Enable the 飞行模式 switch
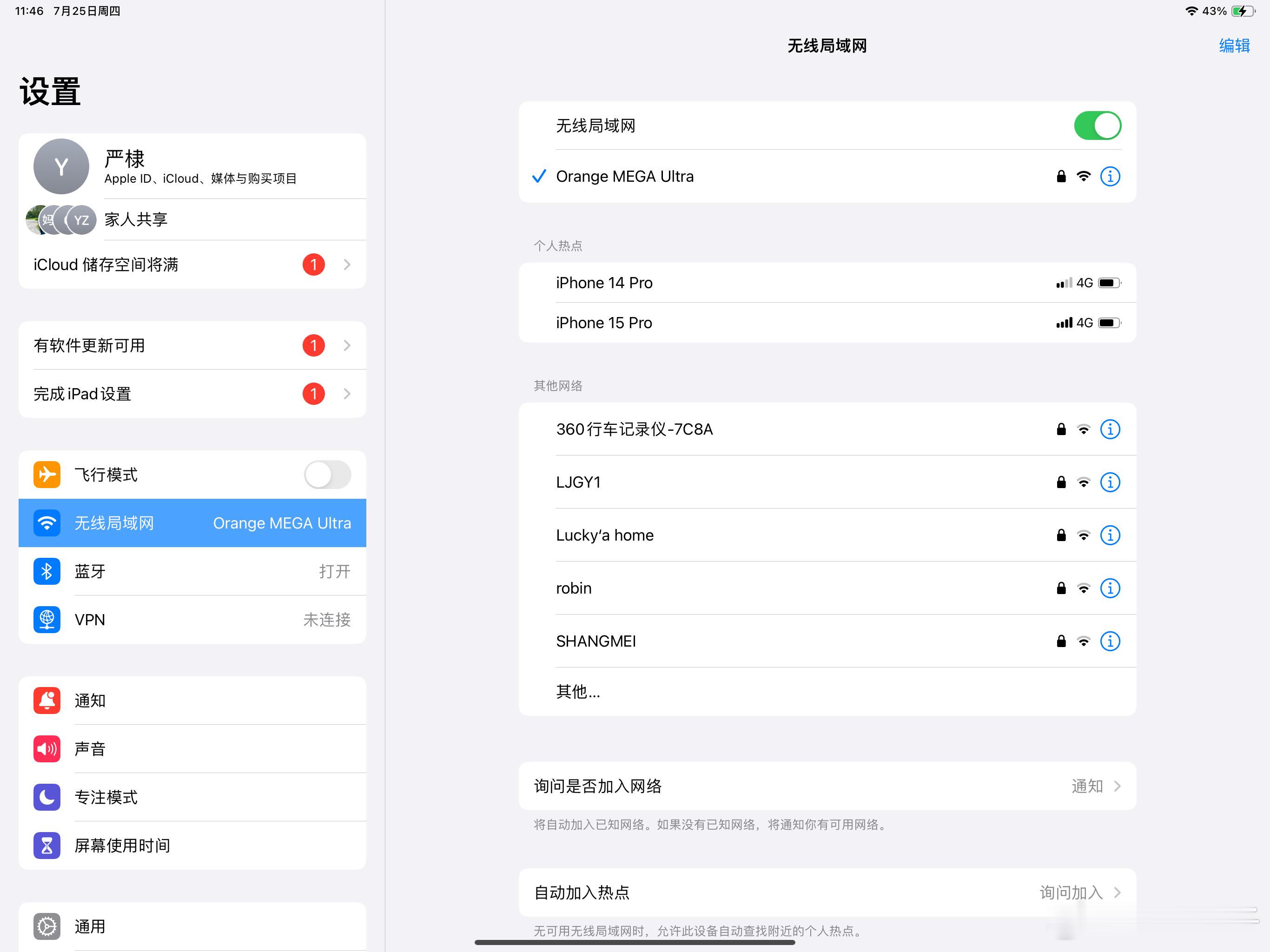The width and height of the screenshot is (1270, 952). (x=327, y=474)
